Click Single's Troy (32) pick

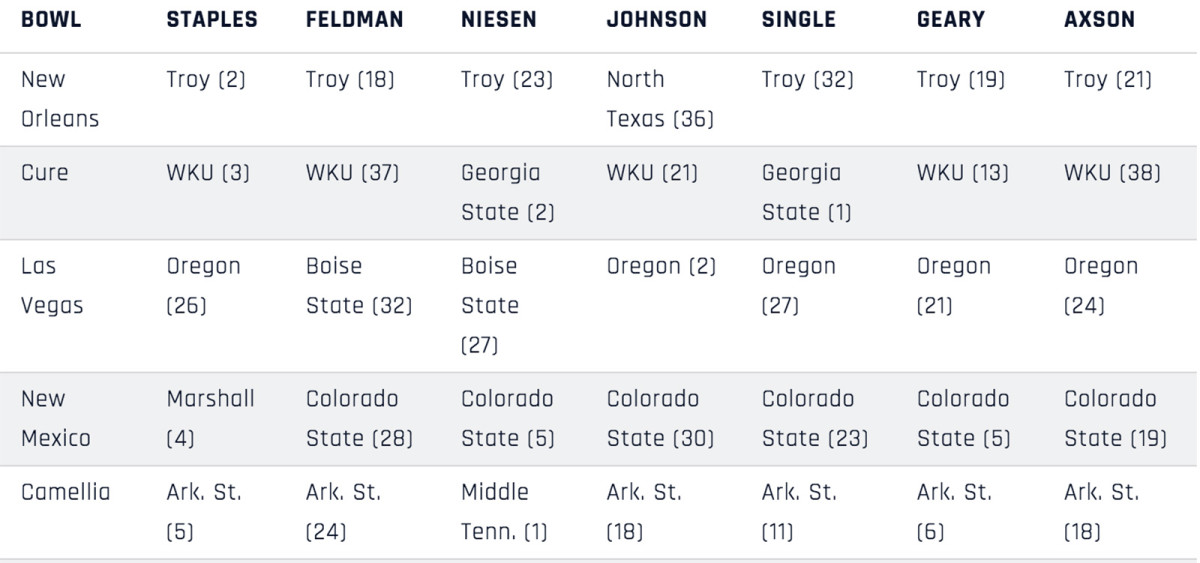click(x=807, y=80)
